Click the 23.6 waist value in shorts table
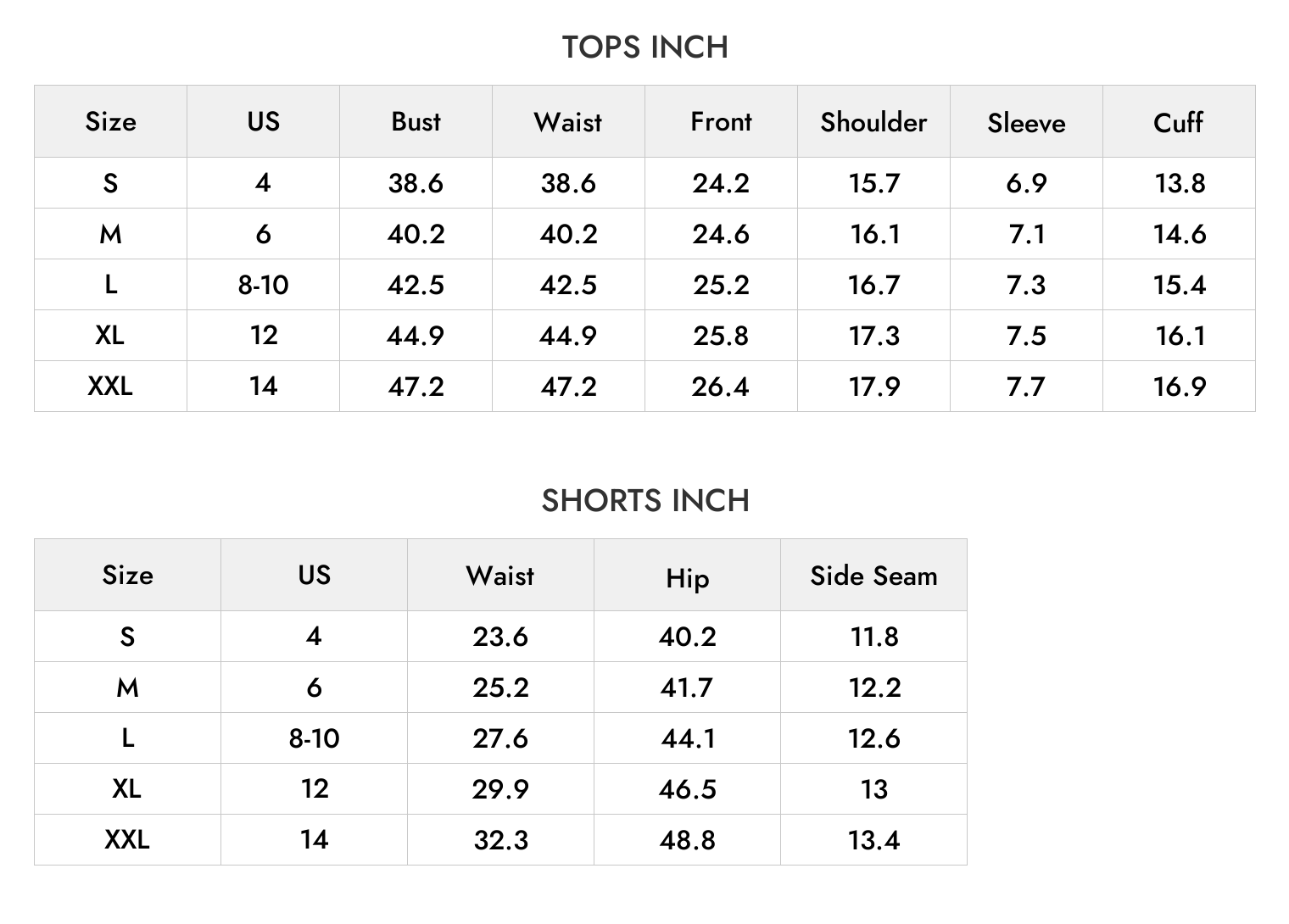This screenshot has width=1289, height=924. [500, 637]
